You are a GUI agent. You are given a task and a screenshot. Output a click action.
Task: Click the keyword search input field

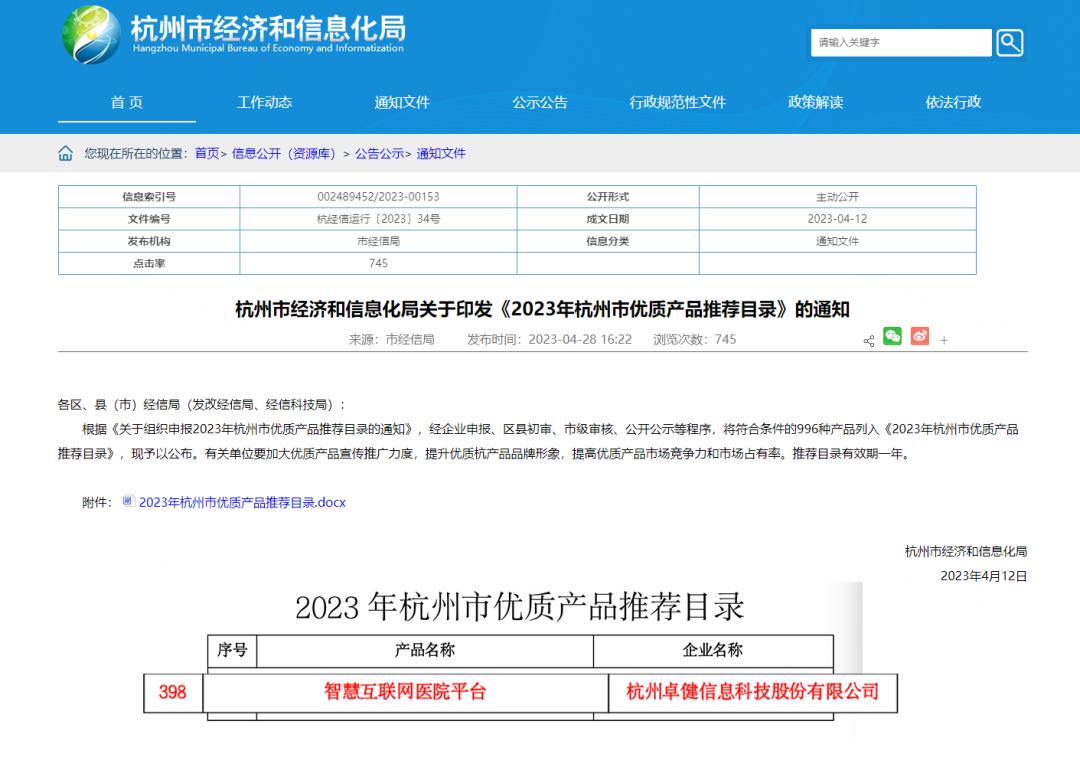pos(900,42)
